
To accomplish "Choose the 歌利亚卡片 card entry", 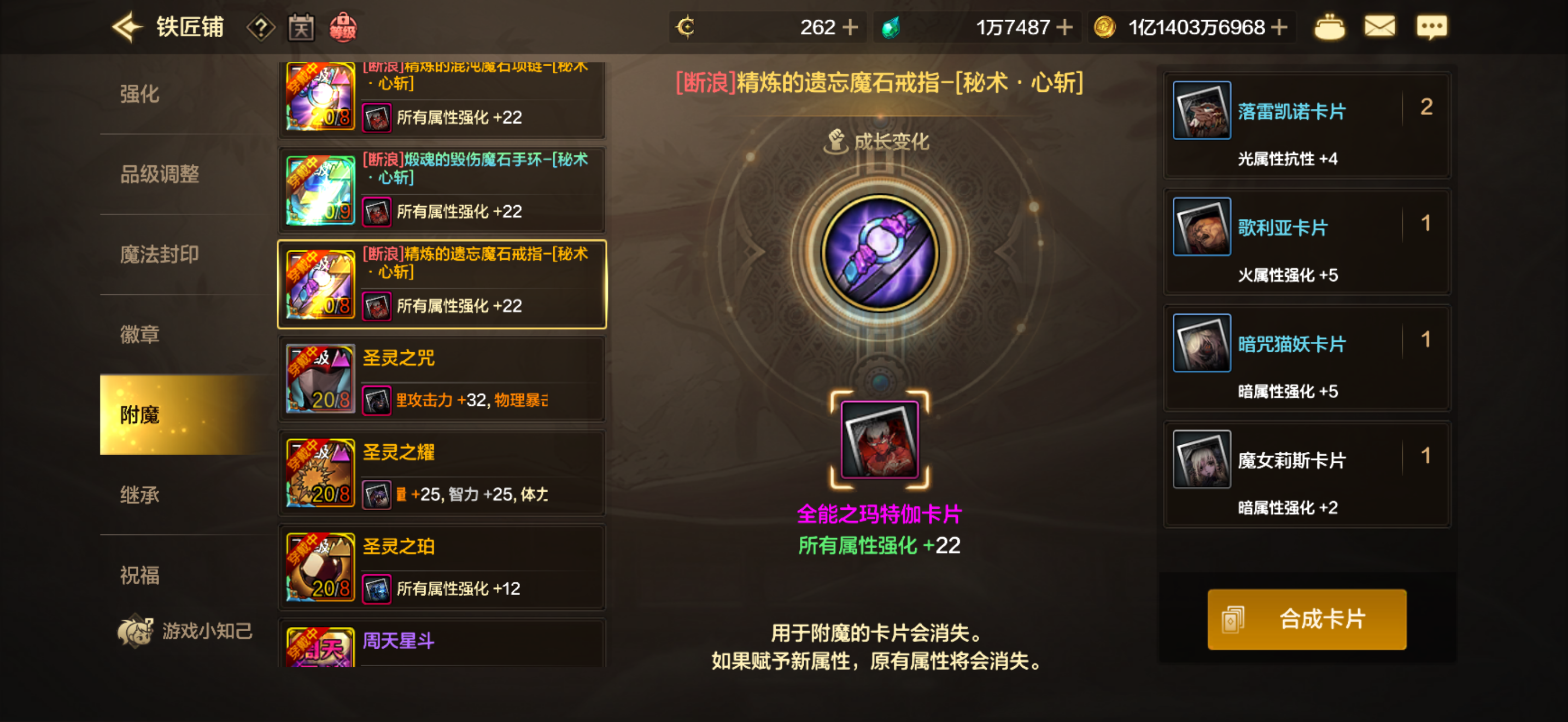I will tap(1307, 242).
